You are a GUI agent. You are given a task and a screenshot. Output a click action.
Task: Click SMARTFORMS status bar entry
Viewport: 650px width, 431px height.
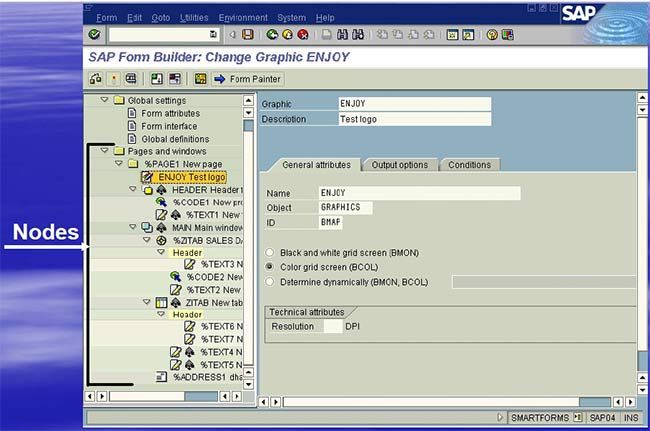(x=540, y=418)
